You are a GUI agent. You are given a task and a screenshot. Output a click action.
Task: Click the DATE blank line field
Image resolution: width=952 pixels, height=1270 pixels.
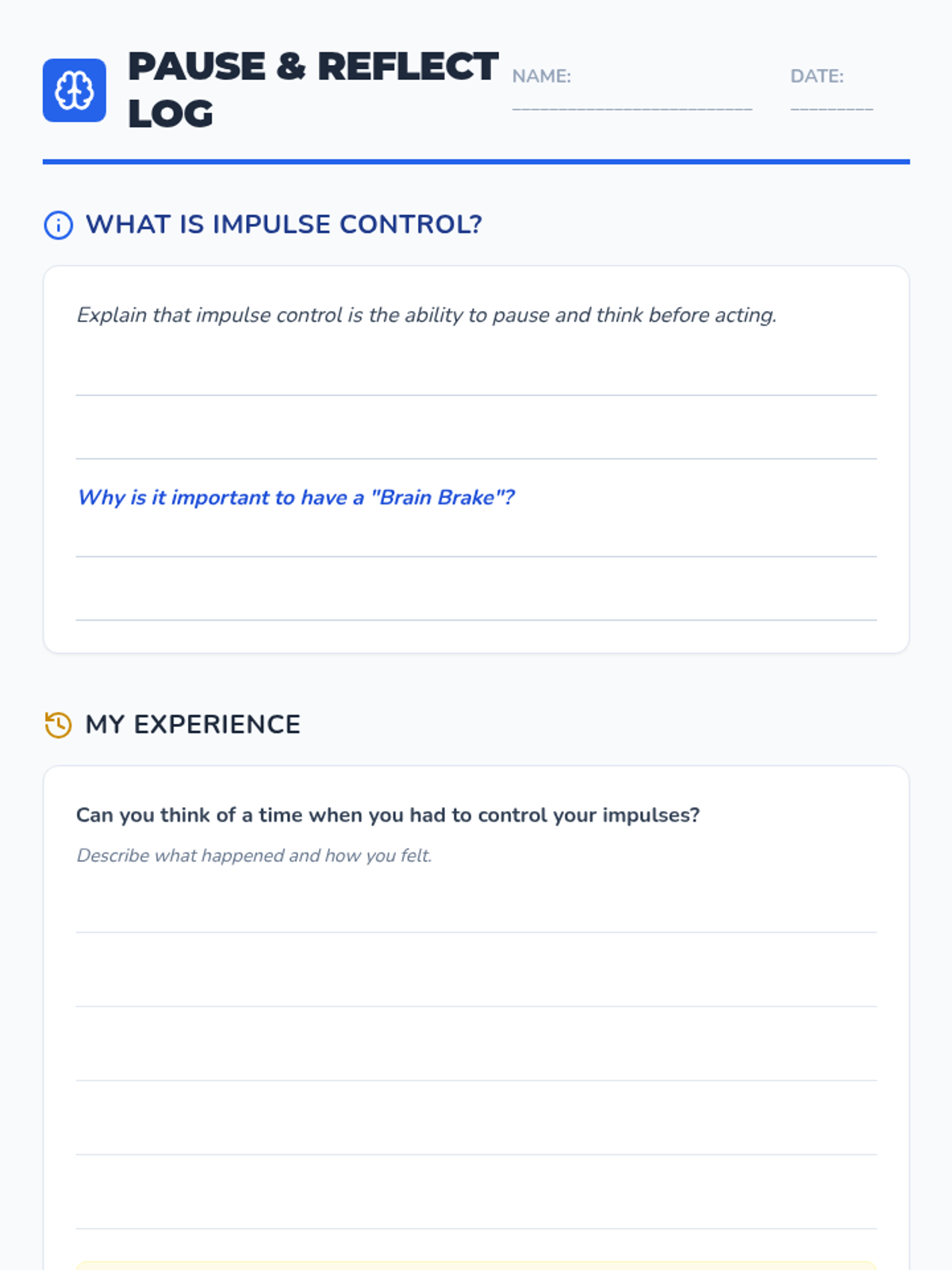(x=831, y=103)
